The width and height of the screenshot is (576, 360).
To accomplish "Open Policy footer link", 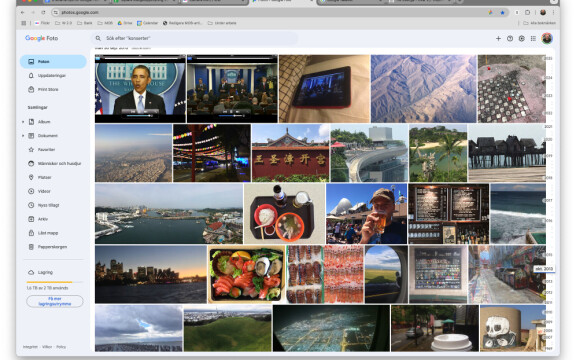I will [61, 347].
